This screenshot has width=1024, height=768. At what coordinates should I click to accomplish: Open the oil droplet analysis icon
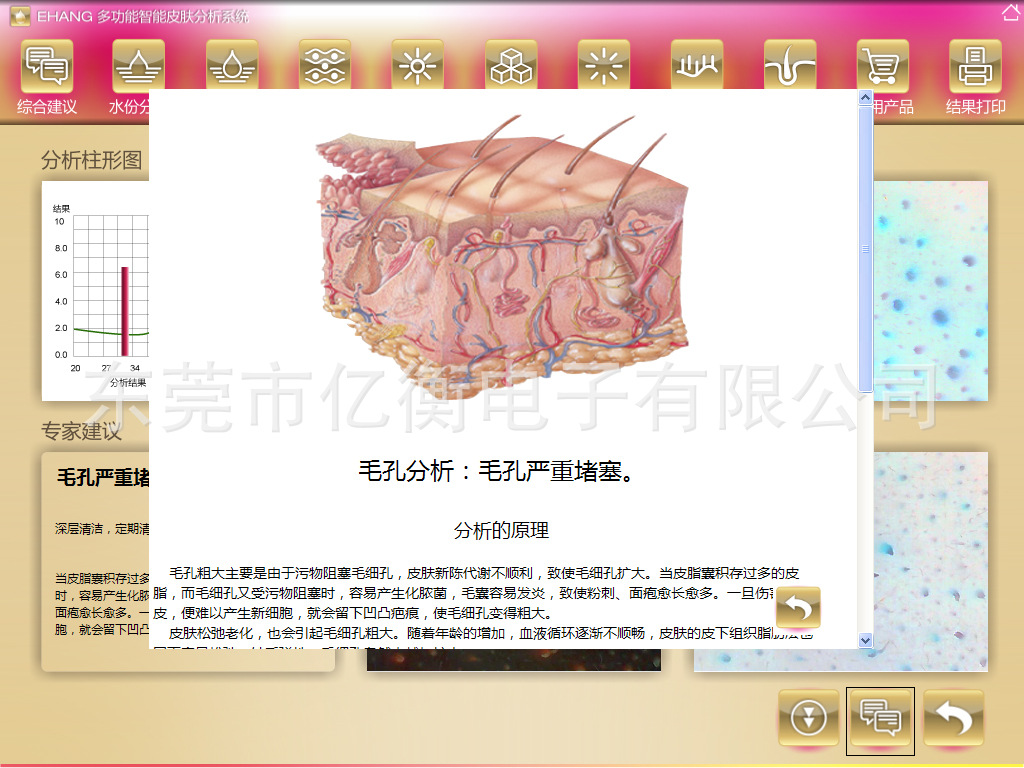click(x=232, y=66)
